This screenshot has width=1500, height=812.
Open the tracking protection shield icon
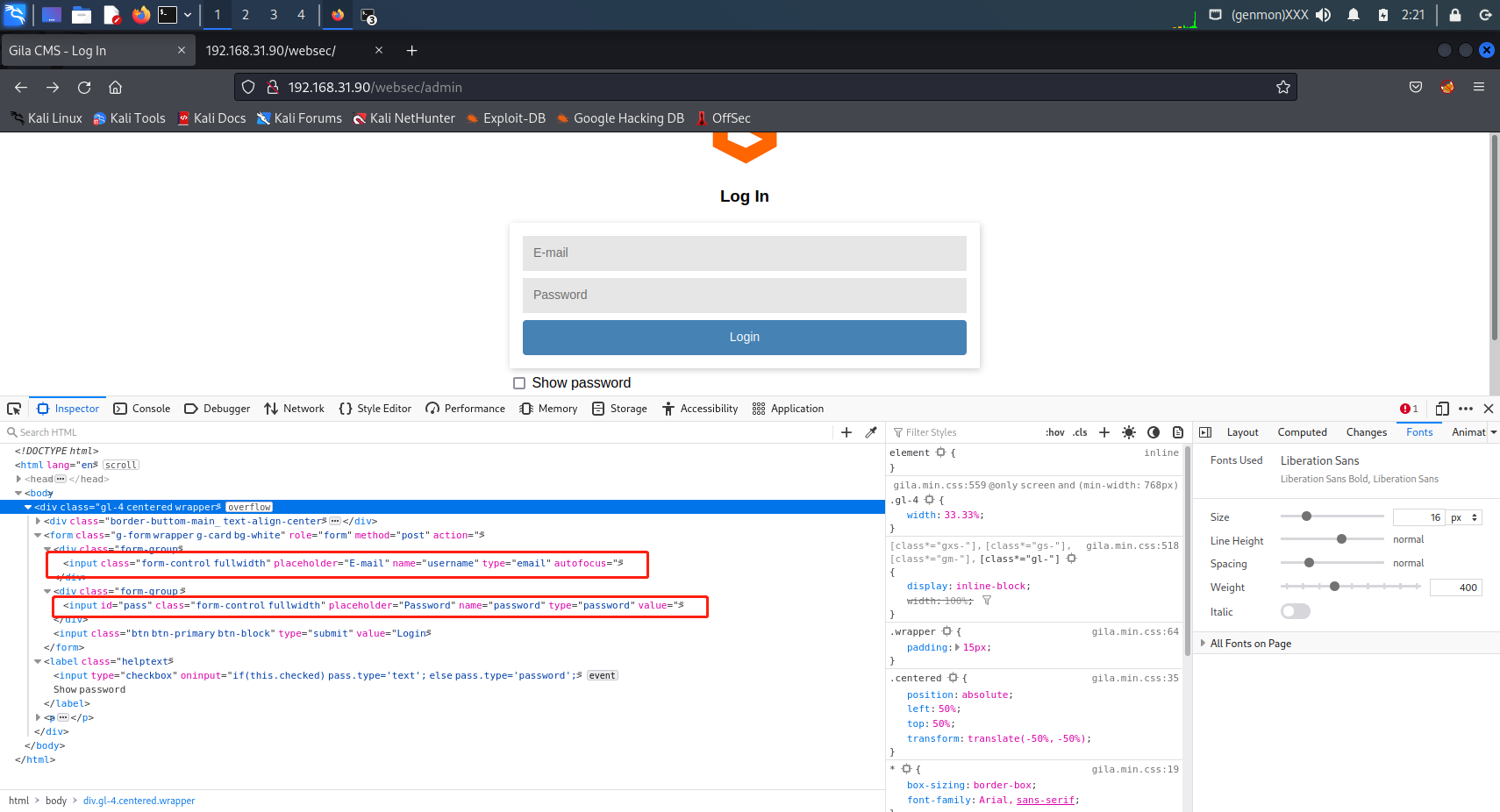pyautogui.click(x=248, y=87)
